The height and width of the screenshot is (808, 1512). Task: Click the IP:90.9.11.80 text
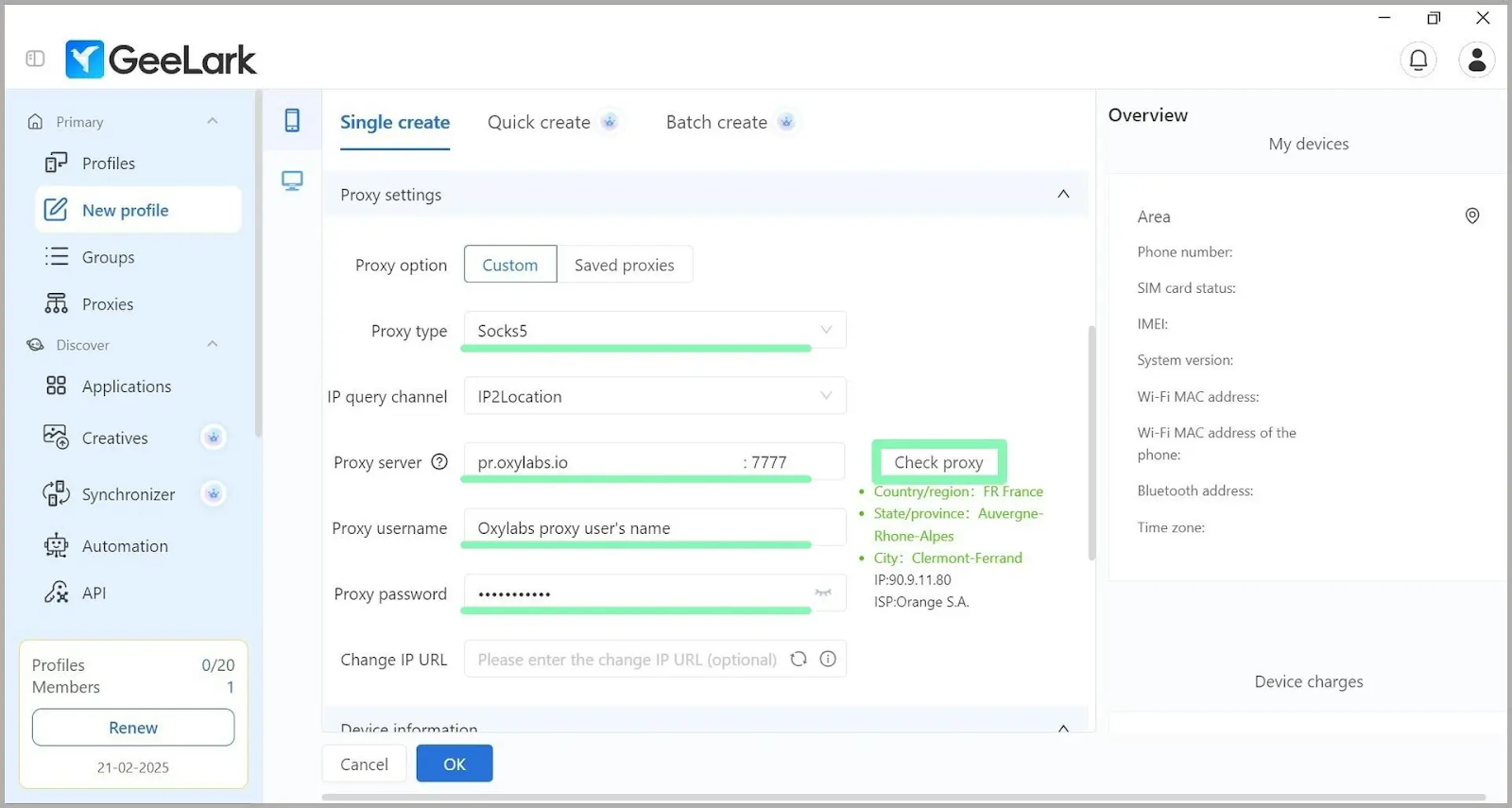coord(912,579)
